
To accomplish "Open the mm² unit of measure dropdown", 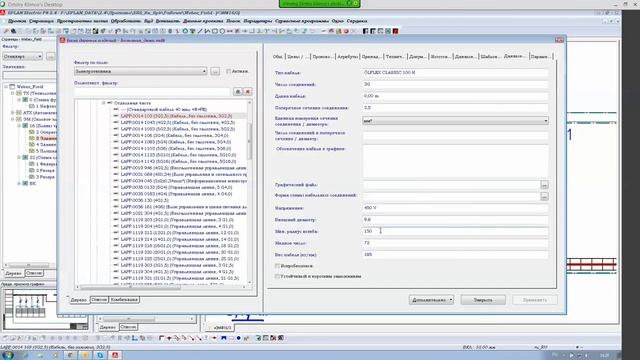I will [545, 121].
